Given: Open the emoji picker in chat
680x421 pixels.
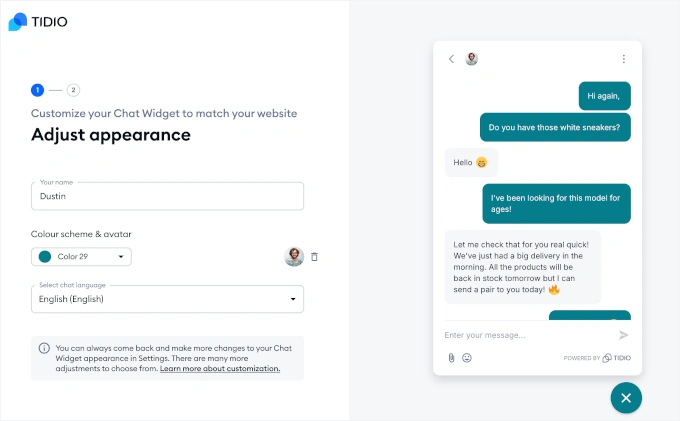Looking at the screenshot, I should (467, 357).
